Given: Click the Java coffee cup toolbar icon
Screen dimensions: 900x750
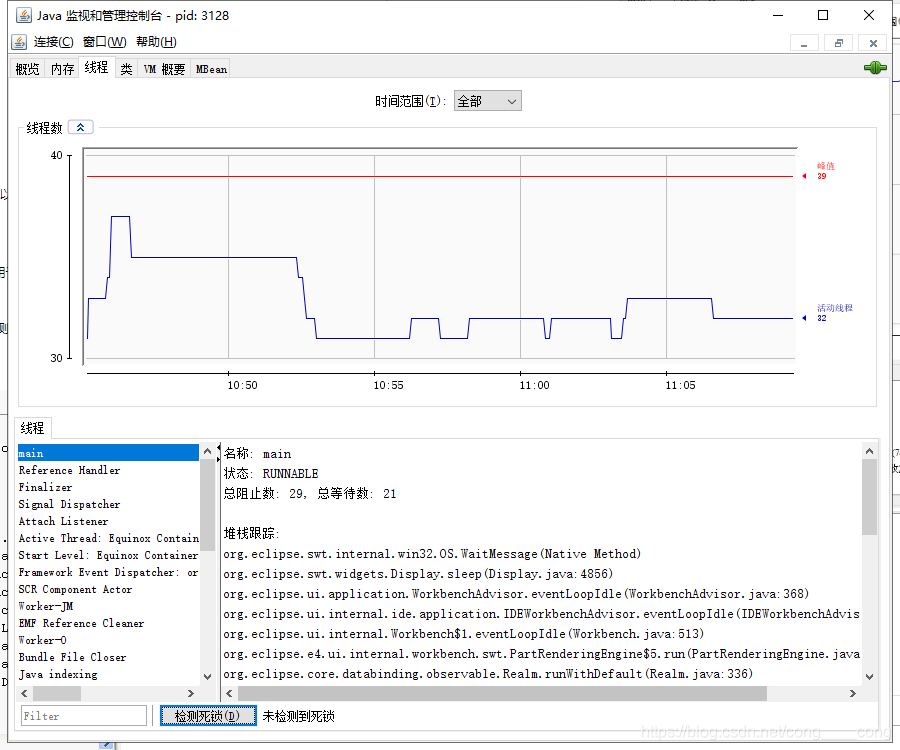Looking at the screenshot, I should [17, 41].
